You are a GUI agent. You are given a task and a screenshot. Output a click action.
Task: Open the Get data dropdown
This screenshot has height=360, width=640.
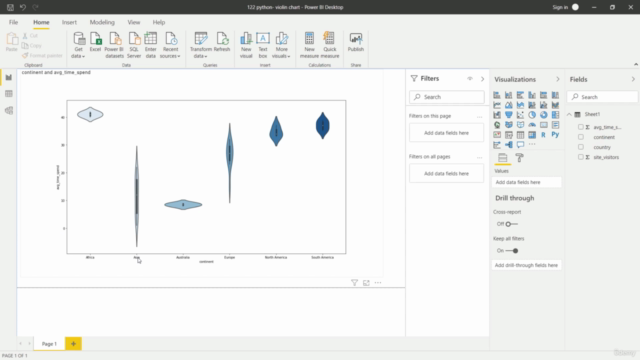(78, 45)
